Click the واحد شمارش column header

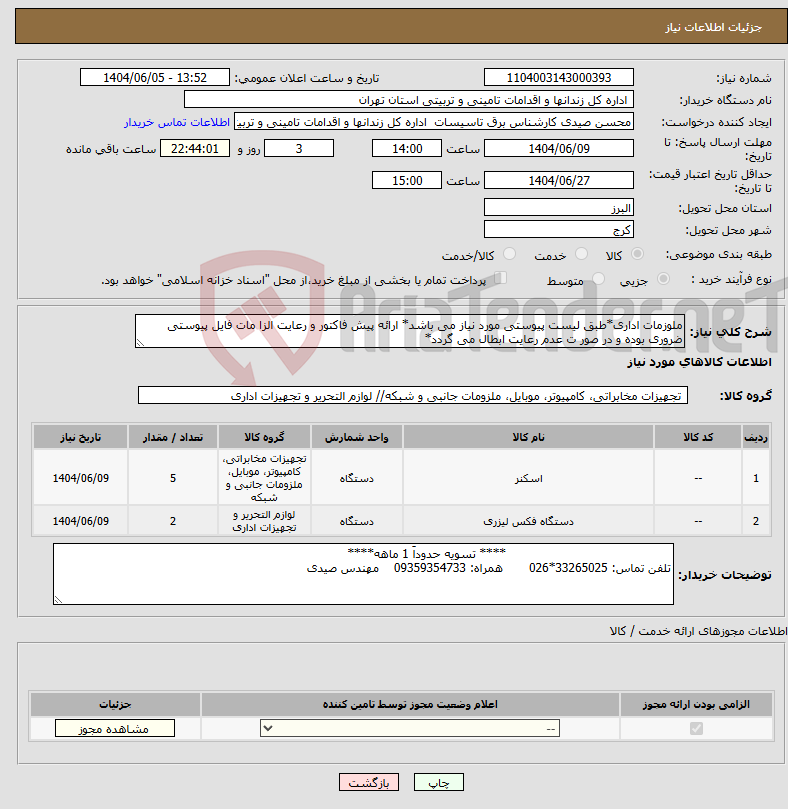tap(357, 437)
